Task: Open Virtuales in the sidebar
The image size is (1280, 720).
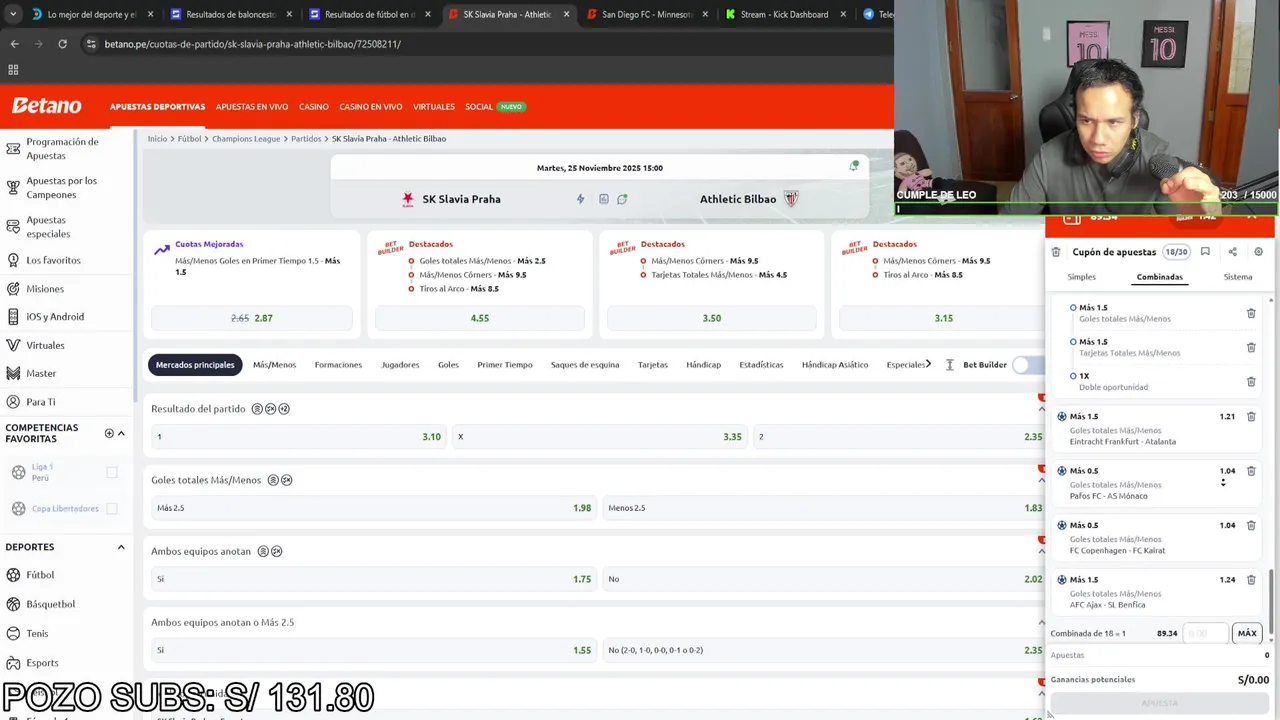Action: tap(45, 345)
